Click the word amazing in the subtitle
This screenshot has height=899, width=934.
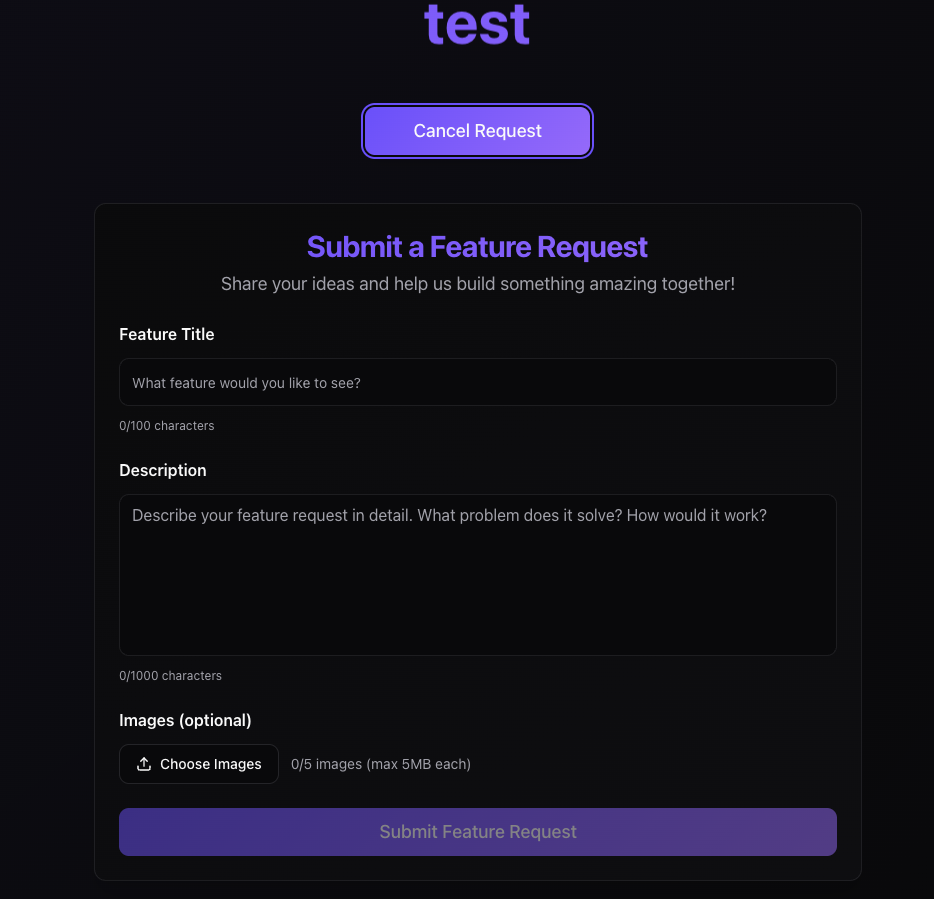coord(621,284)
